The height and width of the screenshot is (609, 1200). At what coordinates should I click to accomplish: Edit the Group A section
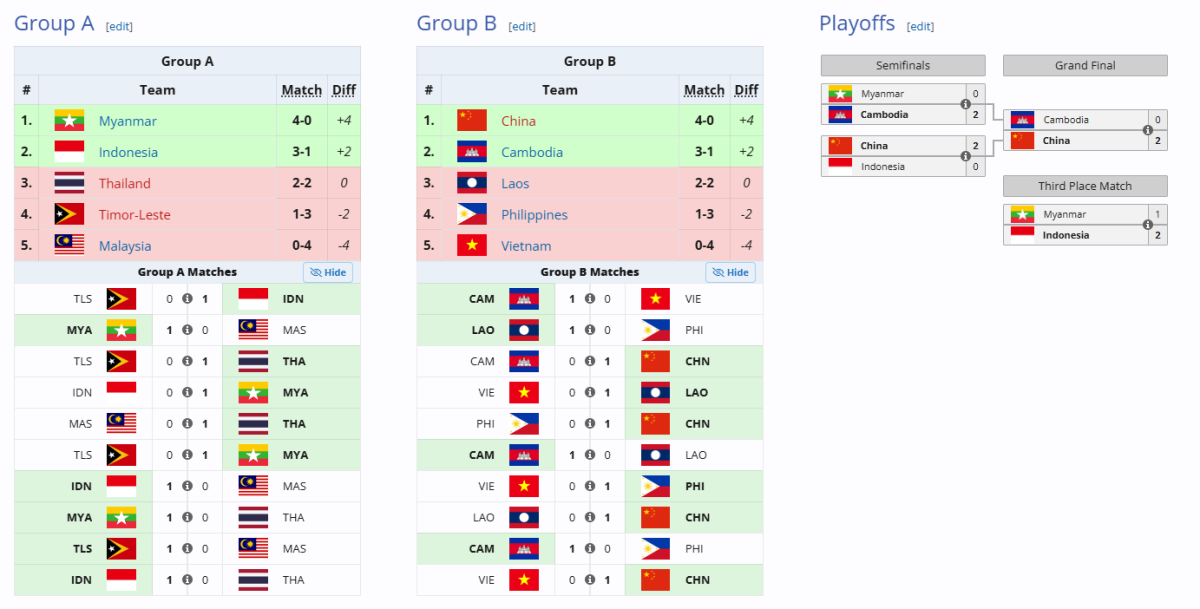tap(119, 26)
